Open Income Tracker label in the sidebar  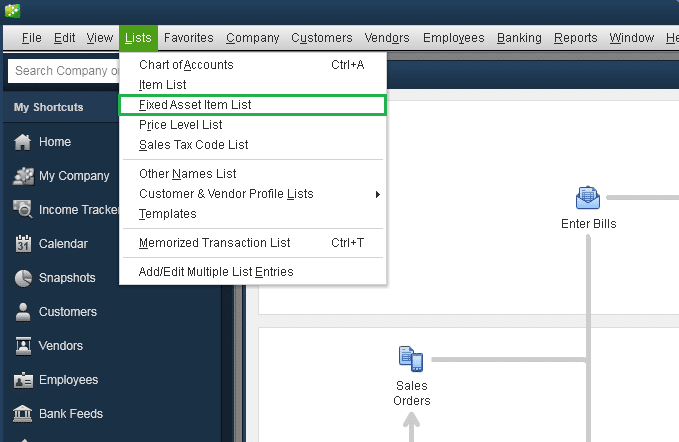[x=79, y=210]
